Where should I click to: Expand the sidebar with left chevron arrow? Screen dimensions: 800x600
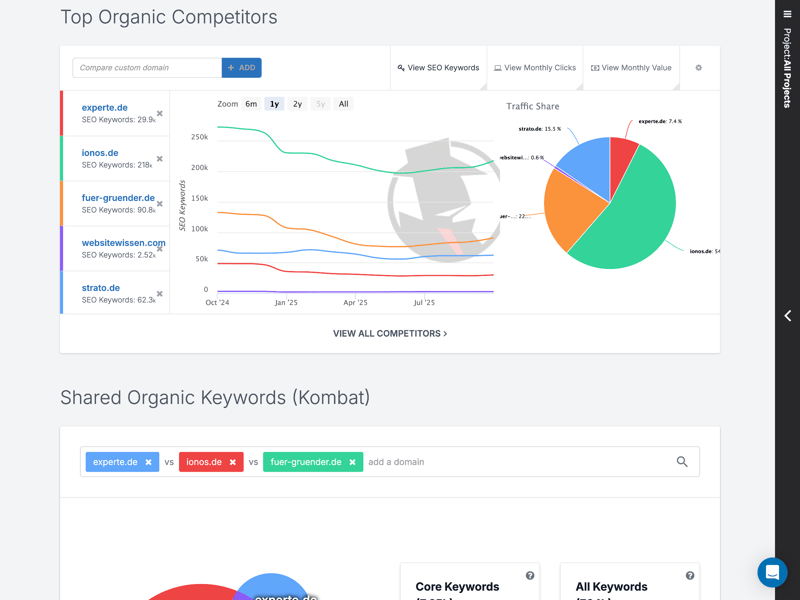[787, 316]
